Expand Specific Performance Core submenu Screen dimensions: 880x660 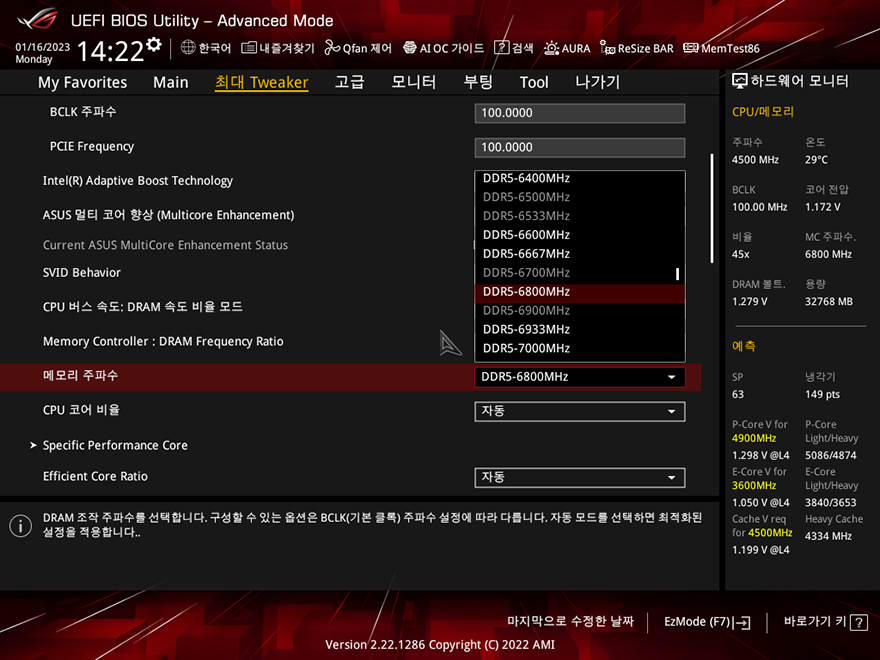tap(115, 446)
